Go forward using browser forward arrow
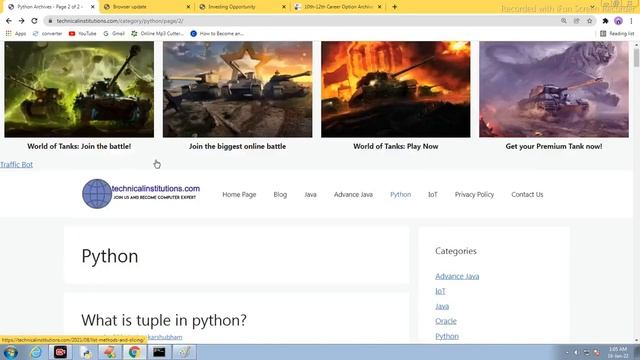640x360 pixels. [21, 21]
